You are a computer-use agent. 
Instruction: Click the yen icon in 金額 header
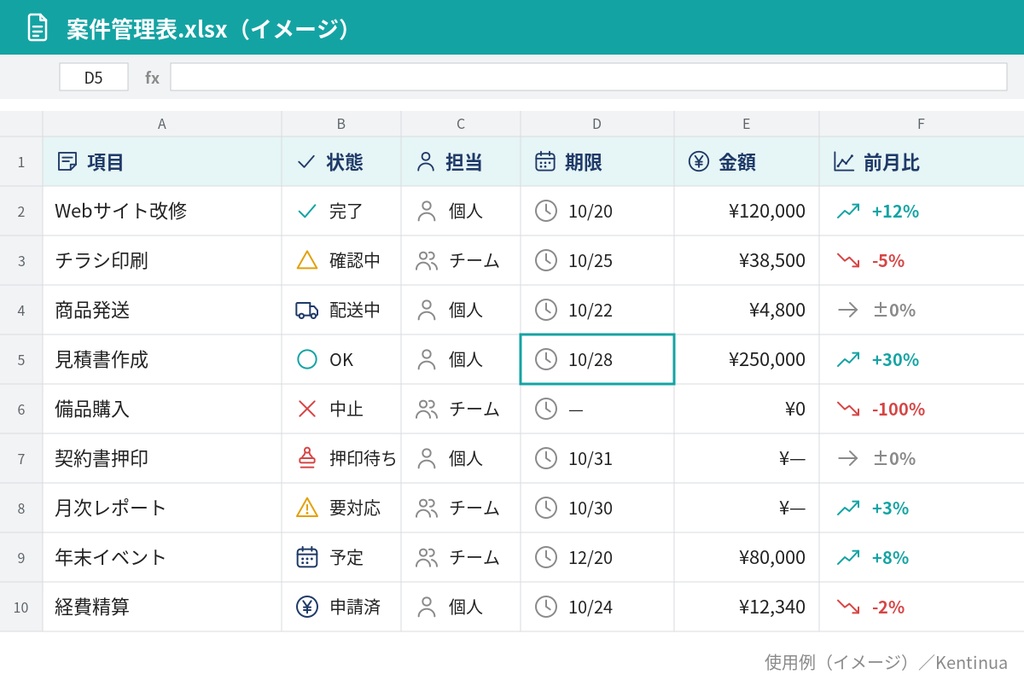point(699,161)
